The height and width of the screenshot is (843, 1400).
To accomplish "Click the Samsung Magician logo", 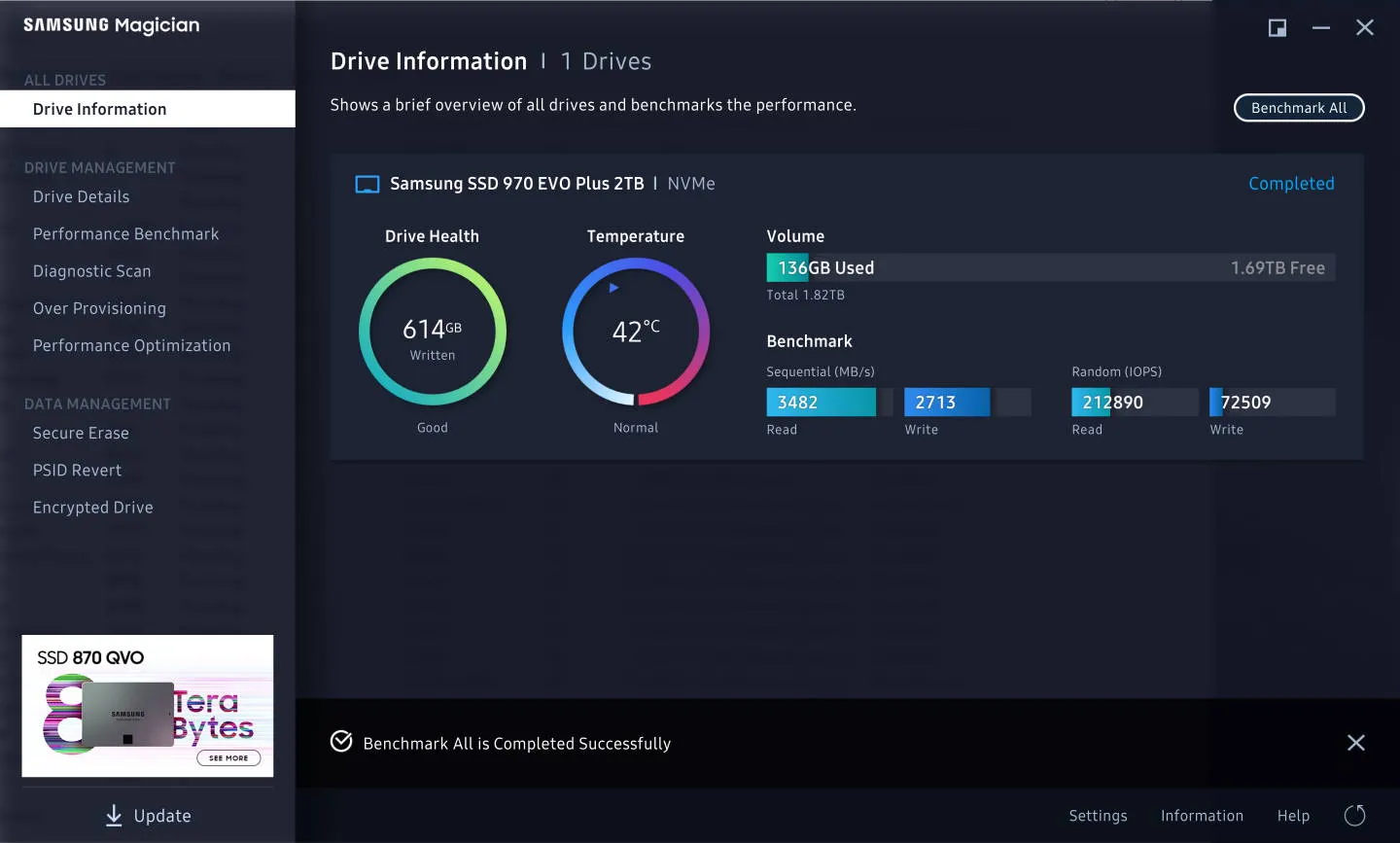I will (x=110, y=25).
